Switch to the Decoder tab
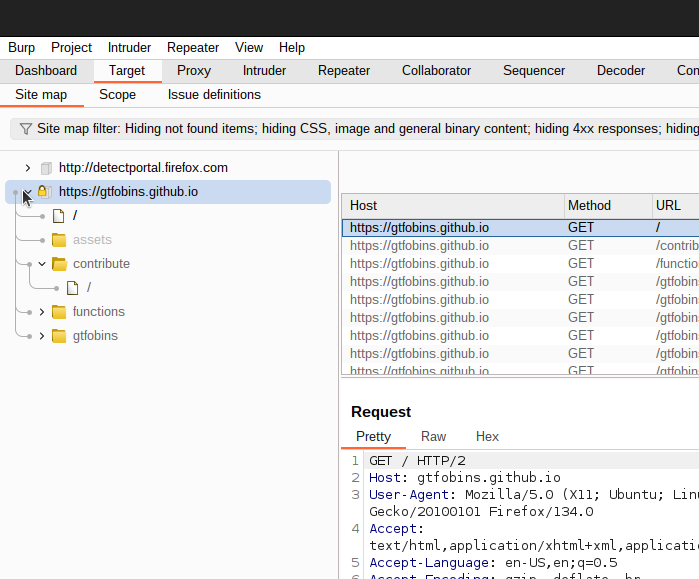Image resolution: width=699 pixels, height=579 pixels. [x=621, y=71]
